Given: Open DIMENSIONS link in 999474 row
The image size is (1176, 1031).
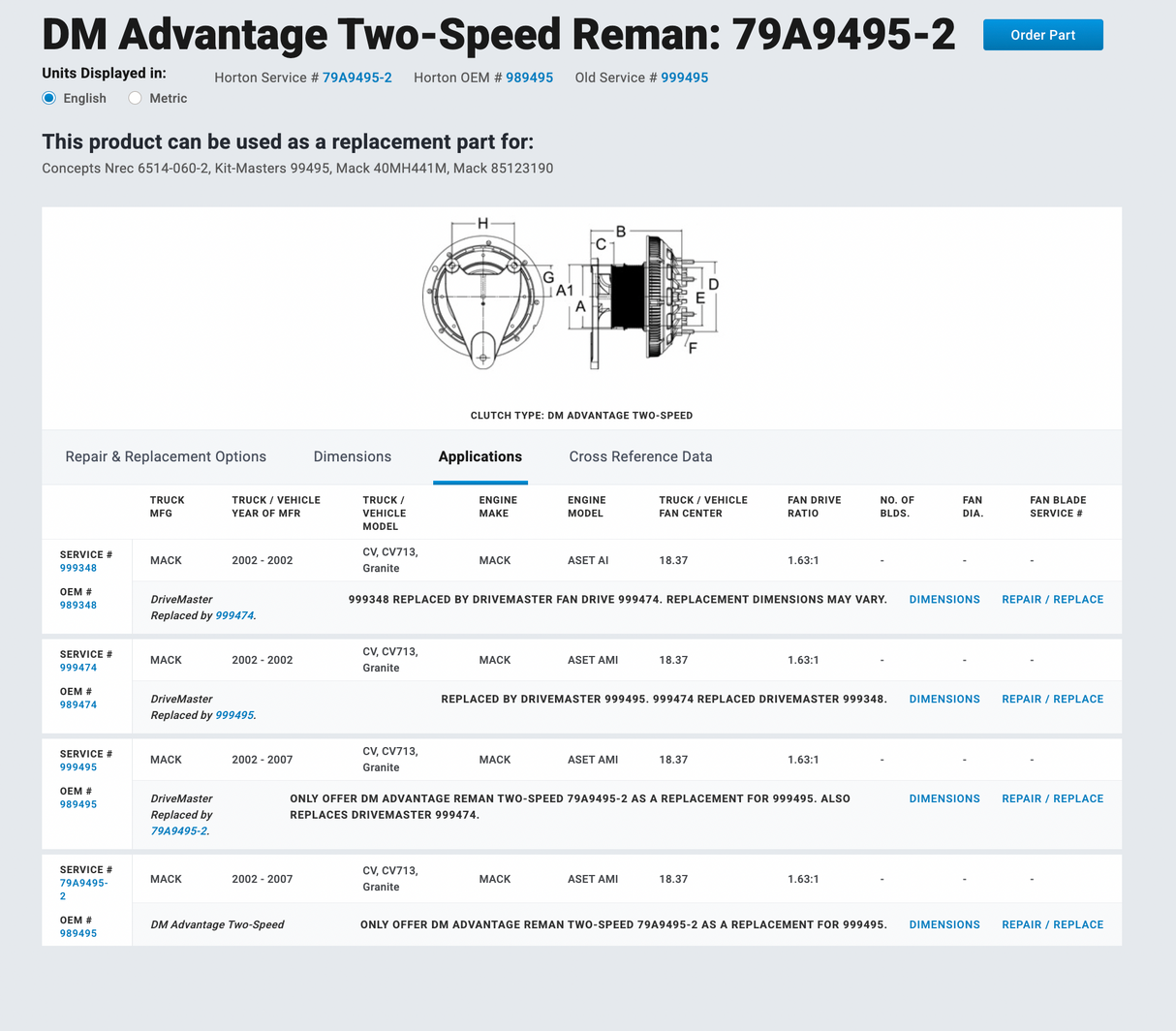Looking at the screenshot, I should (944, 700).
